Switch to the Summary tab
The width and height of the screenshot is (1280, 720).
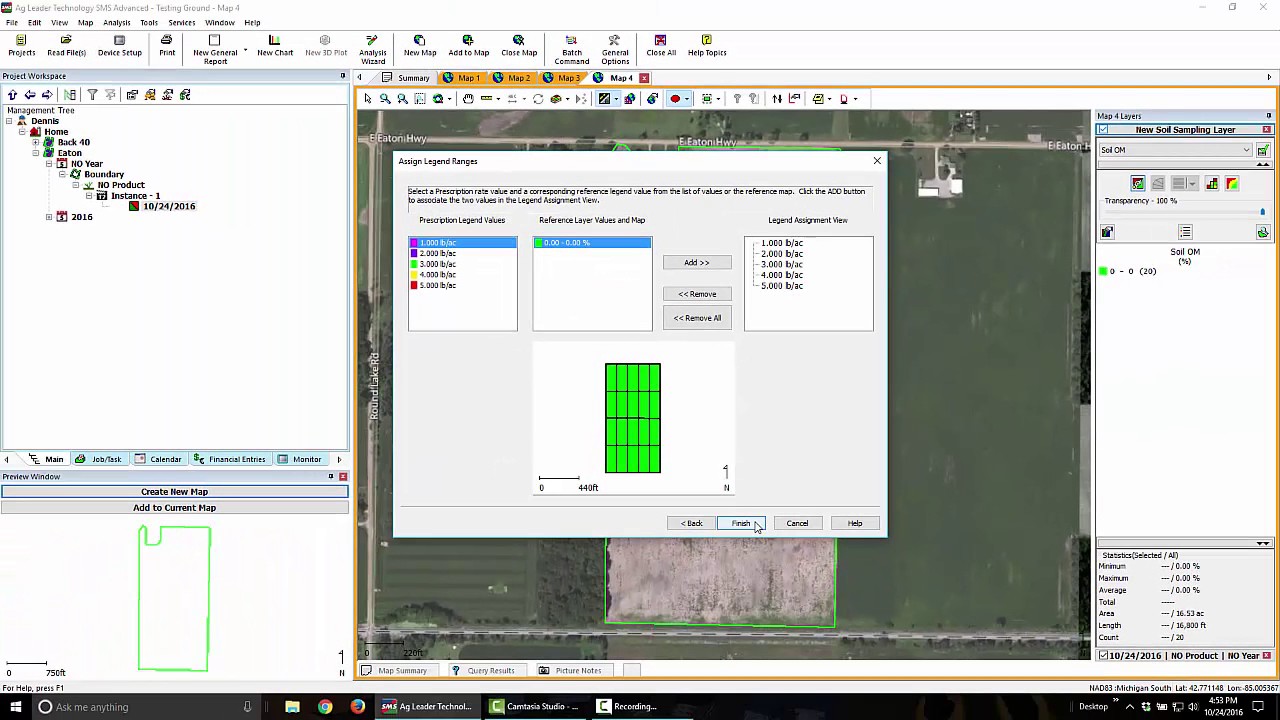(x=406, y=78)
